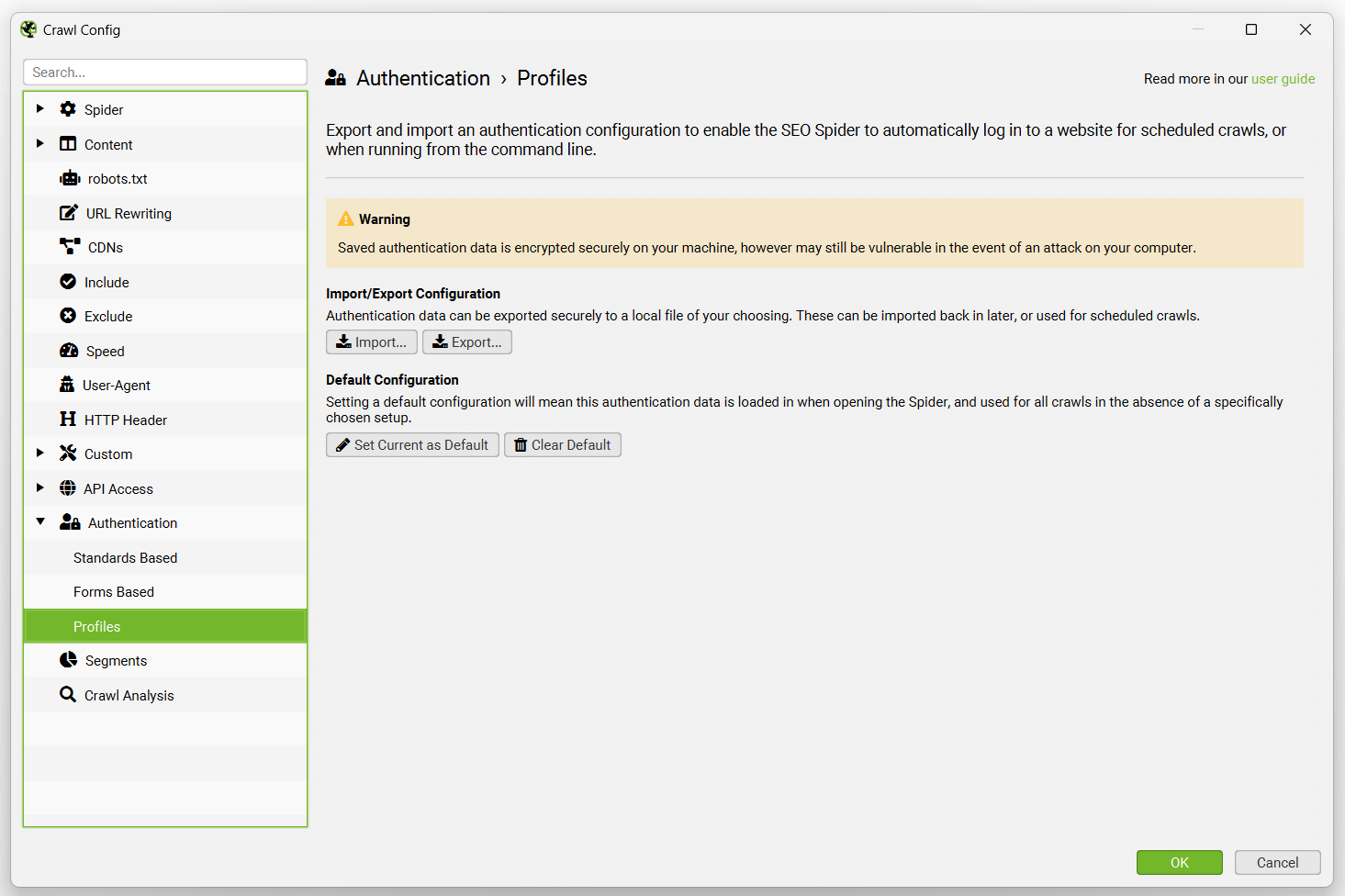Screen dimensions: 1345x896
Task: Collapse the Authentication section
Action: click(39, 521)
